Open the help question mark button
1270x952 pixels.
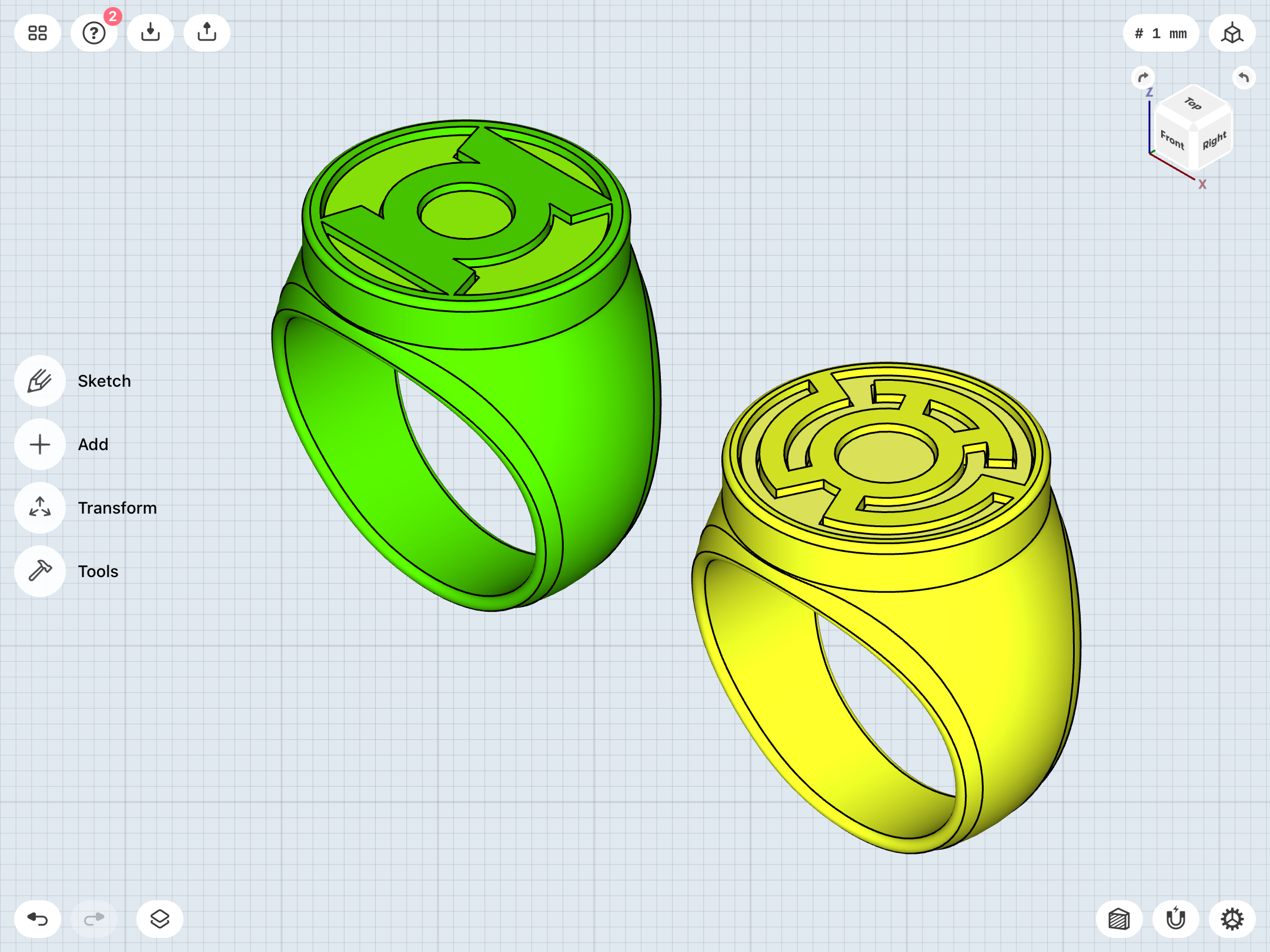[94, 33]
